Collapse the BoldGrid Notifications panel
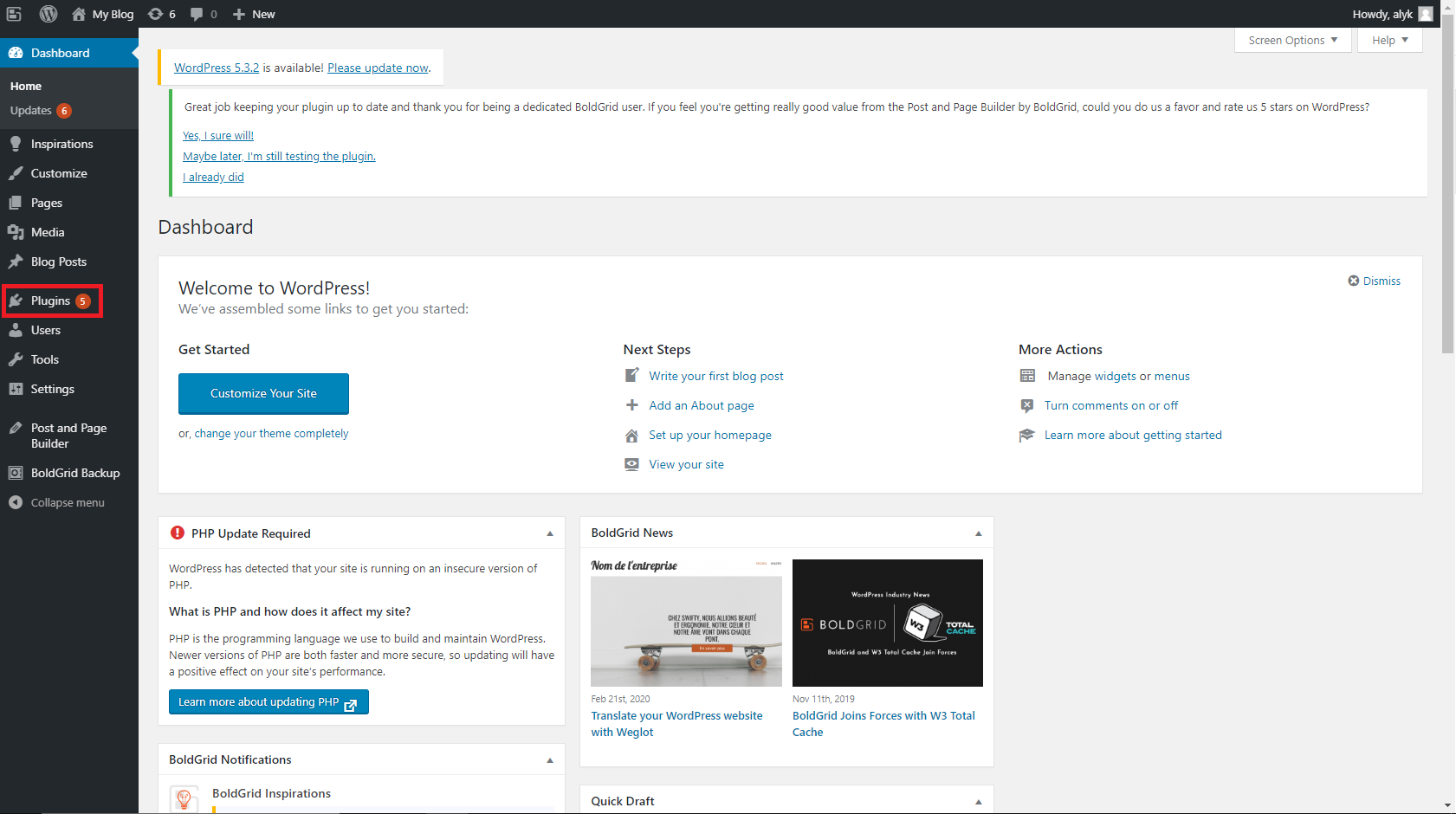 click(550, 760)
